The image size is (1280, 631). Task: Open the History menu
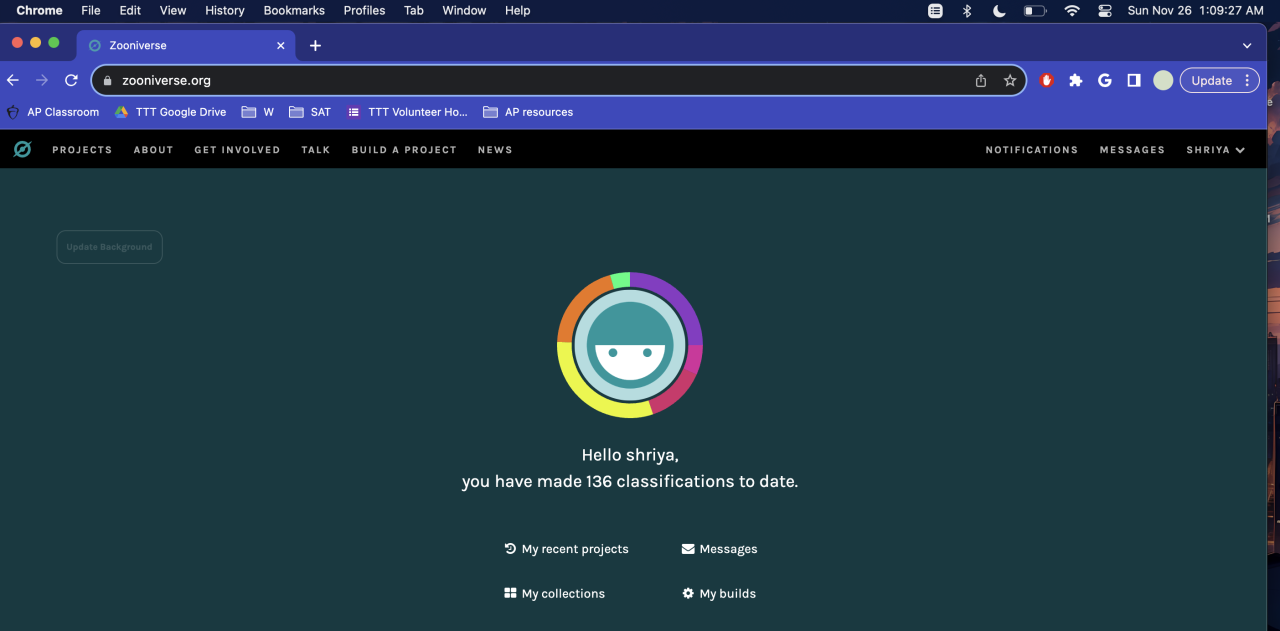click(225, 10)
